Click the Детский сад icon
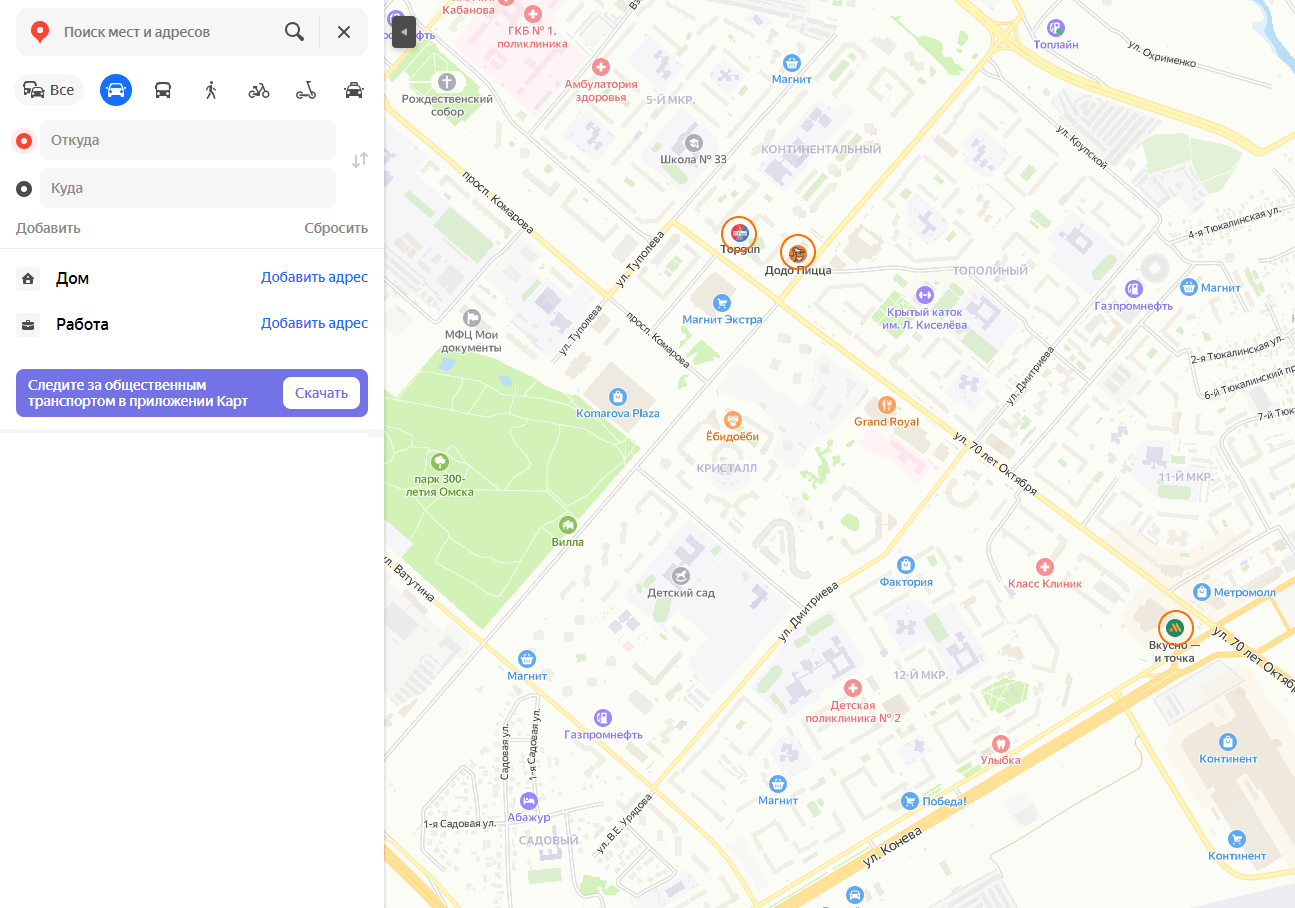Image resolution: width=1295 pixels, height=908 pixels. point(681,575)
